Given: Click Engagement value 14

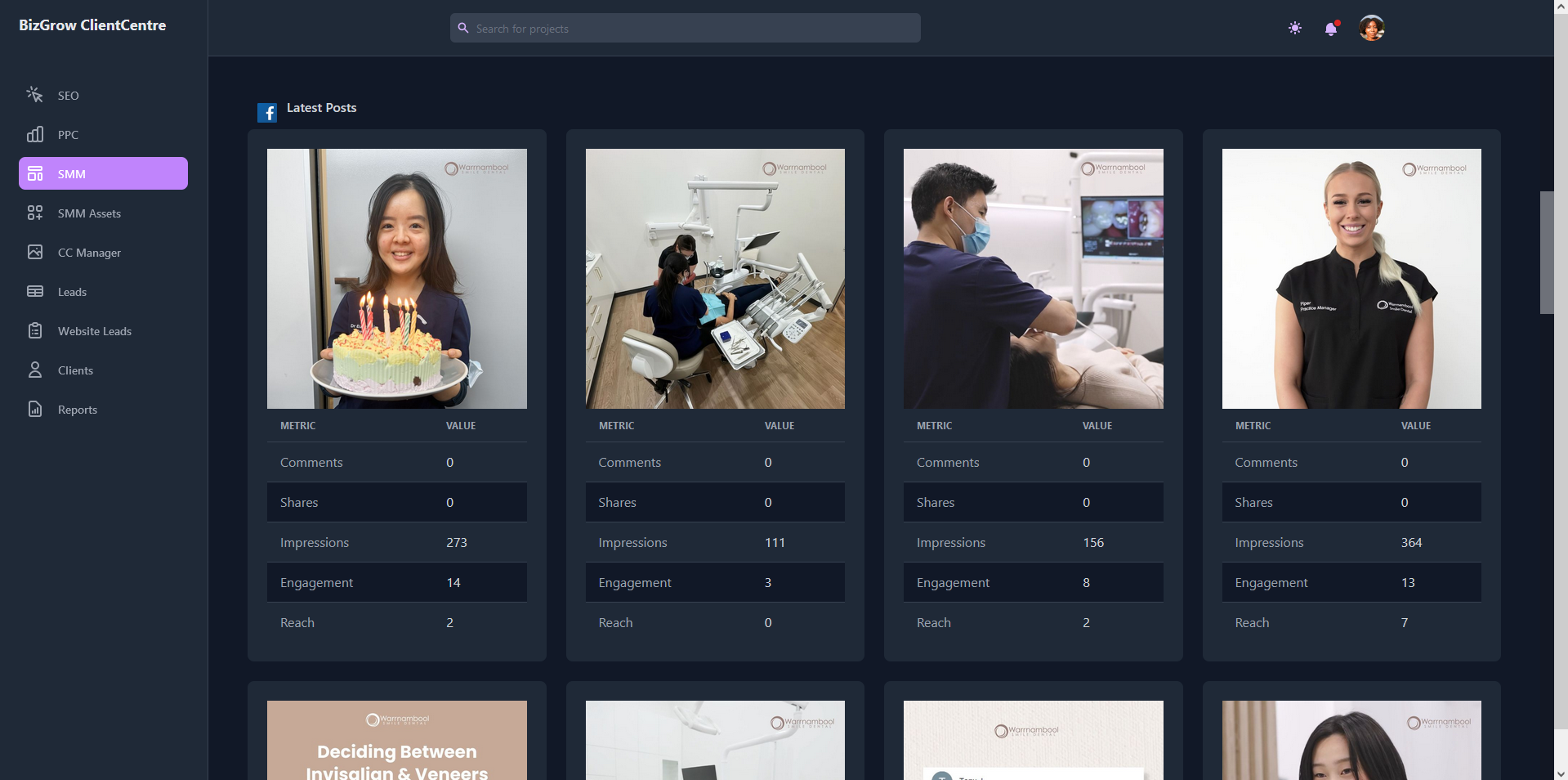Looking at the screenshot, I should tap(453, 582).
